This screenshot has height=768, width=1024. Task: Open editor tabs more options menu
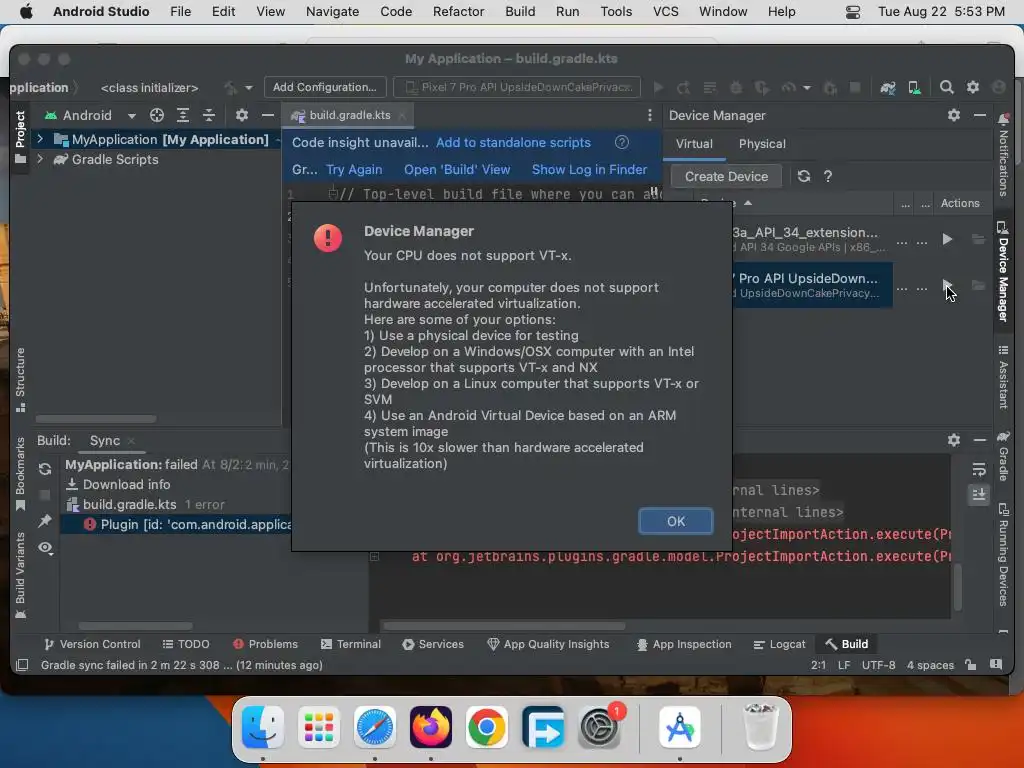[649, 115]
